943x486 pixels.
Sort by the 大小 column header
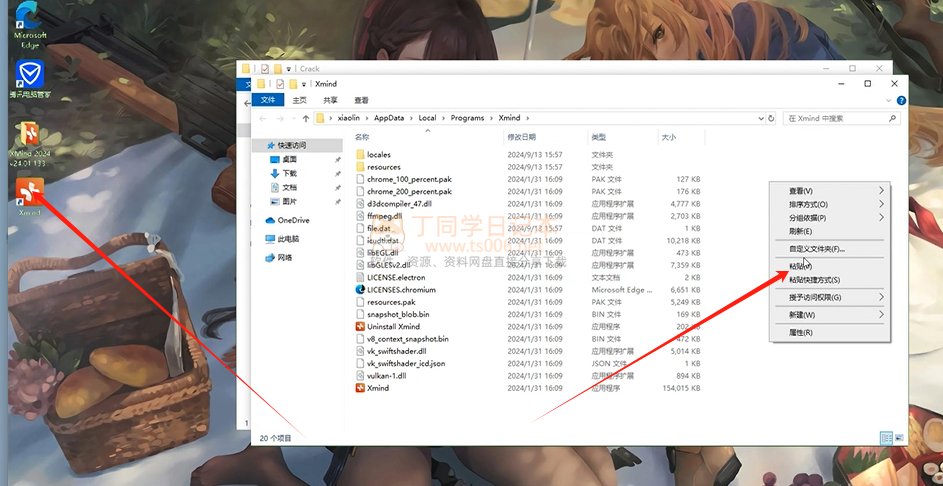[x=669, y=138]
